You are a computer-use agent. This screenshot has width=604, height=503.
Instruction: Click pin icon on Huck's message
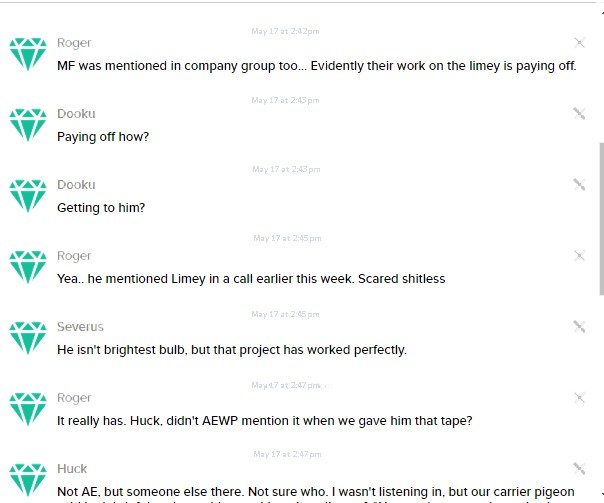pos(579,468)
